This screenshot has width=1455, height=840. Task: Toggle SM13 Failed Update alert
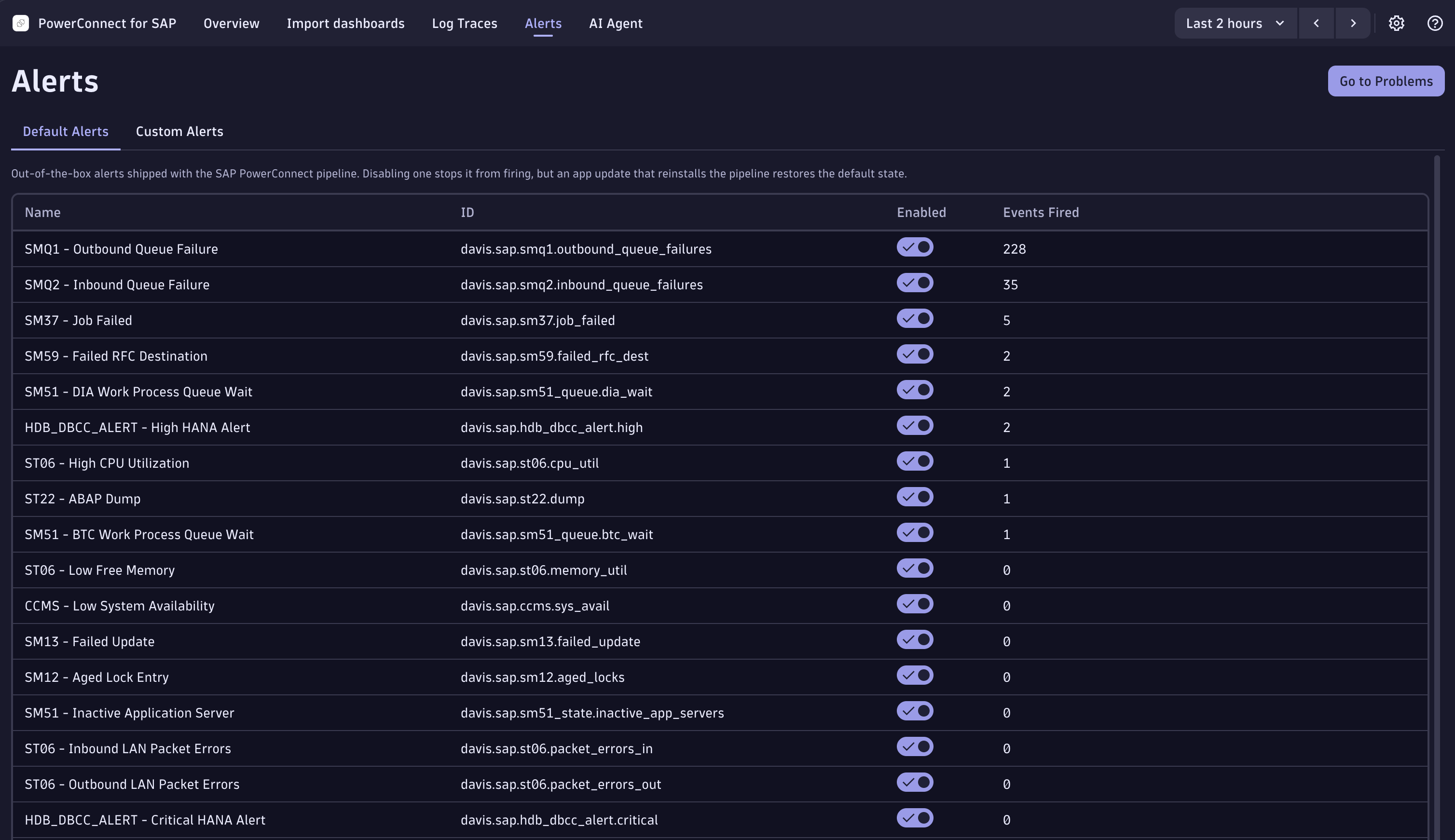pyautogui.click(x=915, y=640)
